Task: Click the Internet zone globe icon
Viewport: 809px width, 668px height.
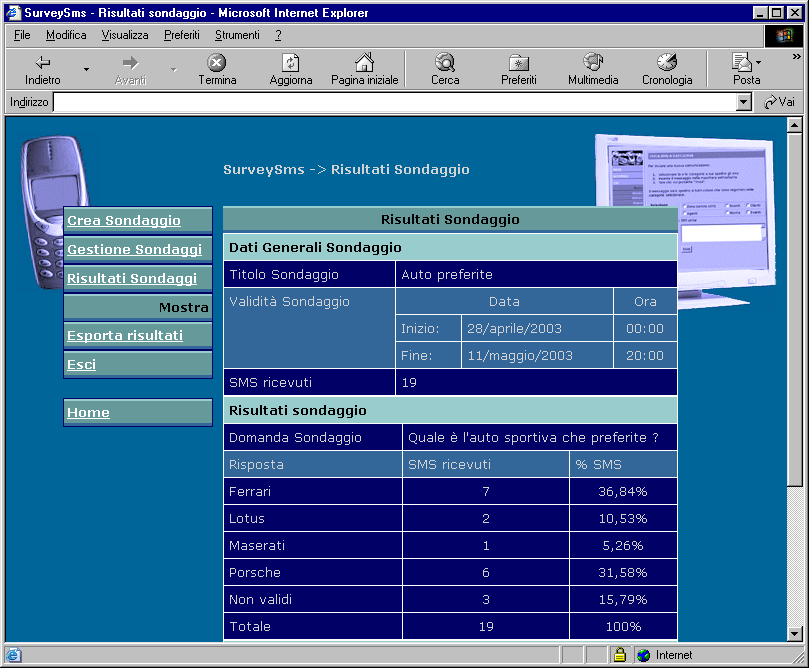Action: [643, 655]
